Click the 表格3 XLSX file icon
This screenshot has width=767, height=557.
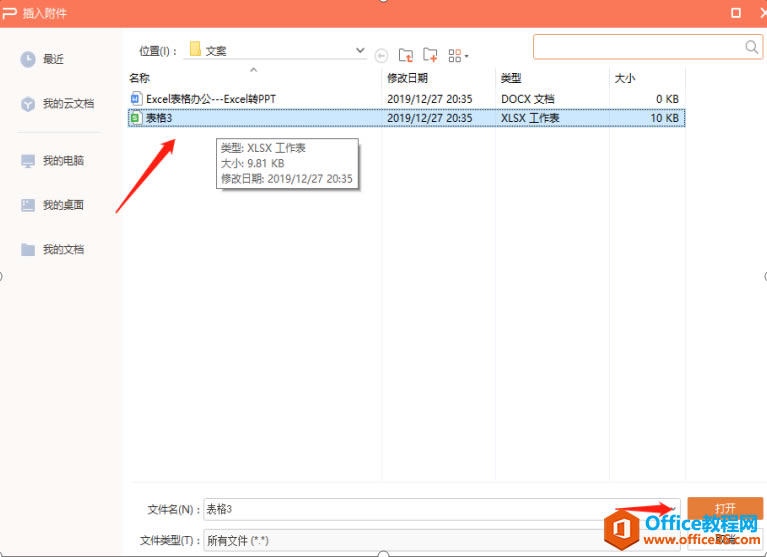click(136, 118)
